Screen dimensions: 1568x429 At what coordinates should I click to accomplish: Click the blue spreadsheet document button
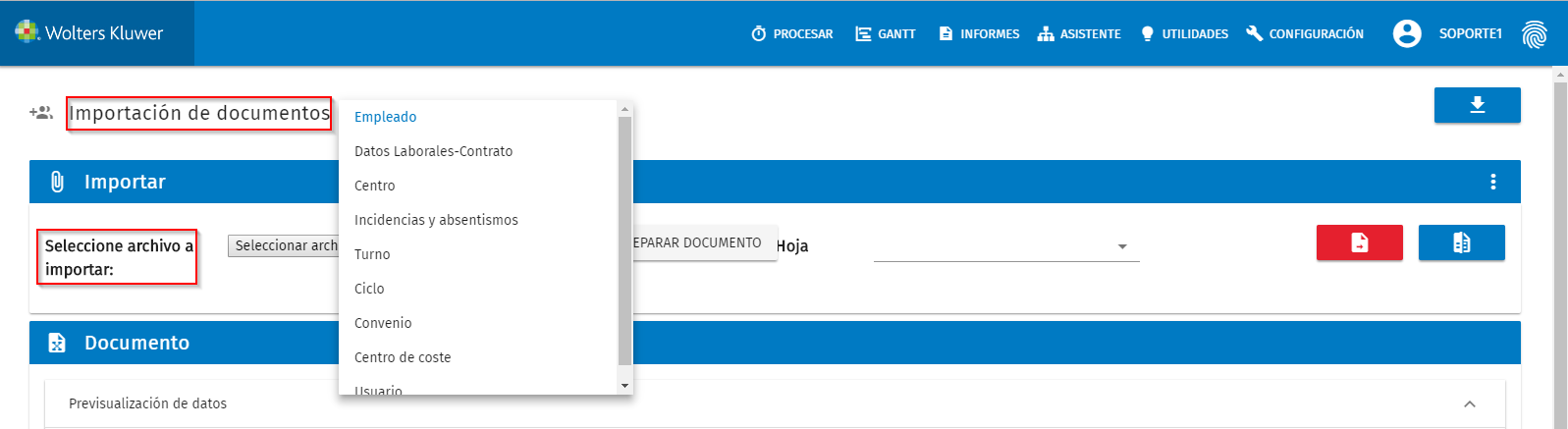click(x=1461, y=242)
